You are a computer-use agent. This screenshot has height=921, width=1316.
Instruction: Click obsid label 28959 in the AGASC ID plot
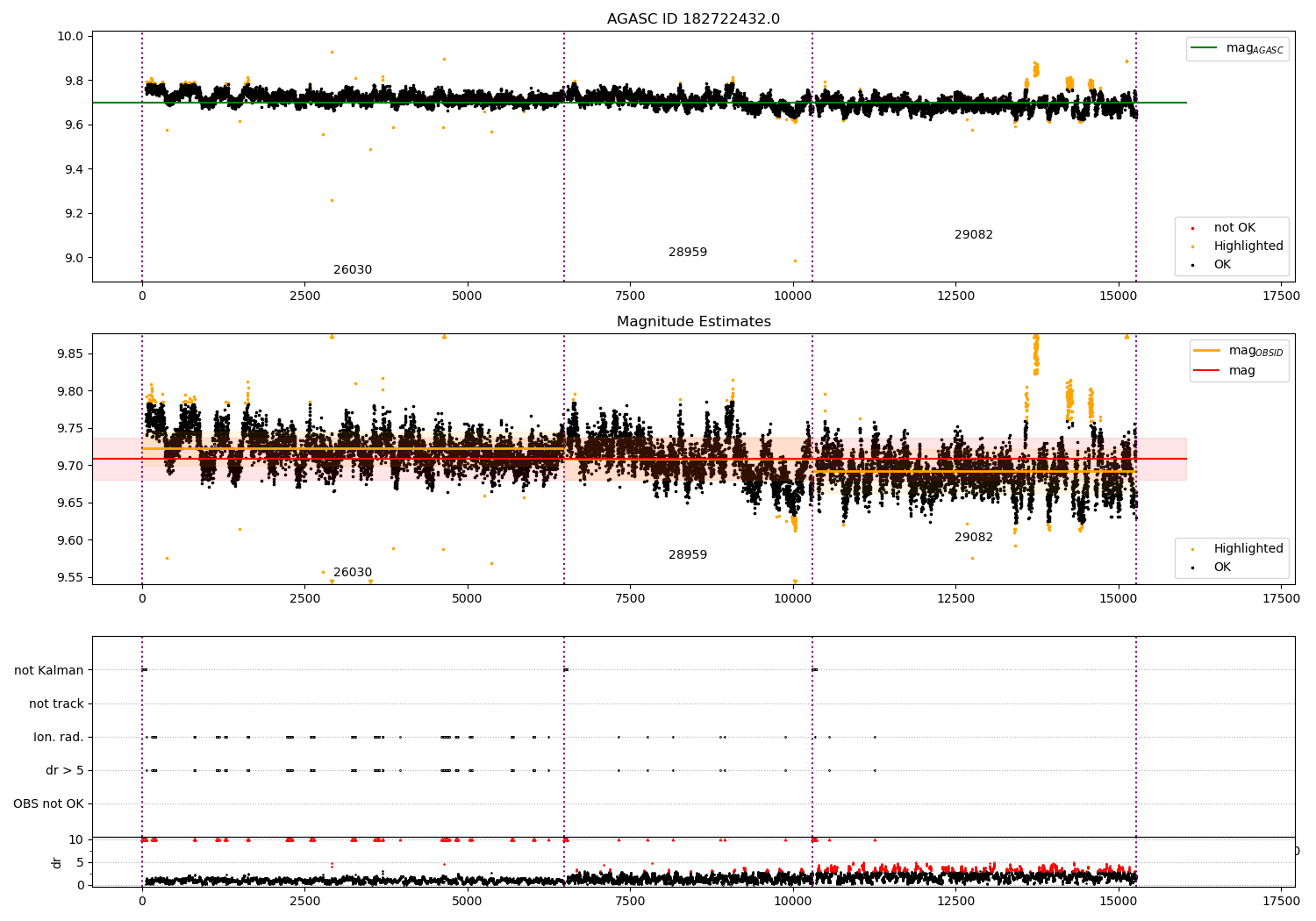click(x=688, y=253)
